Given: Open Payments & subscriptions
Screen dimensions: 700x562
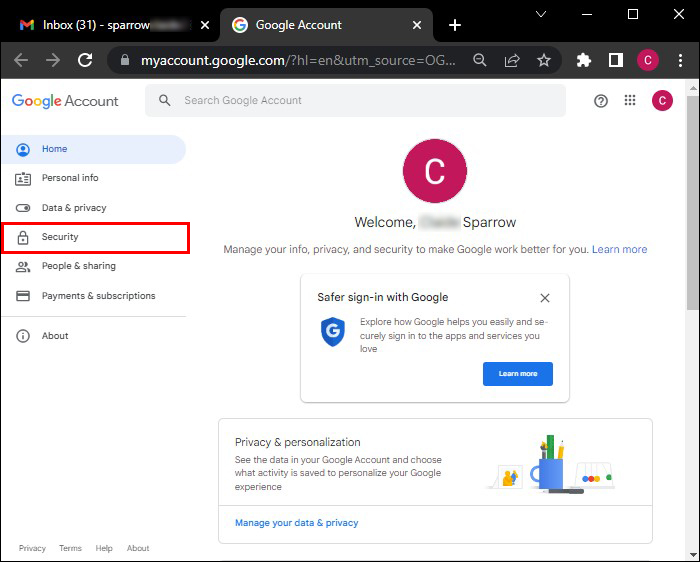Looking at the screenshot, I should point(98,296).
